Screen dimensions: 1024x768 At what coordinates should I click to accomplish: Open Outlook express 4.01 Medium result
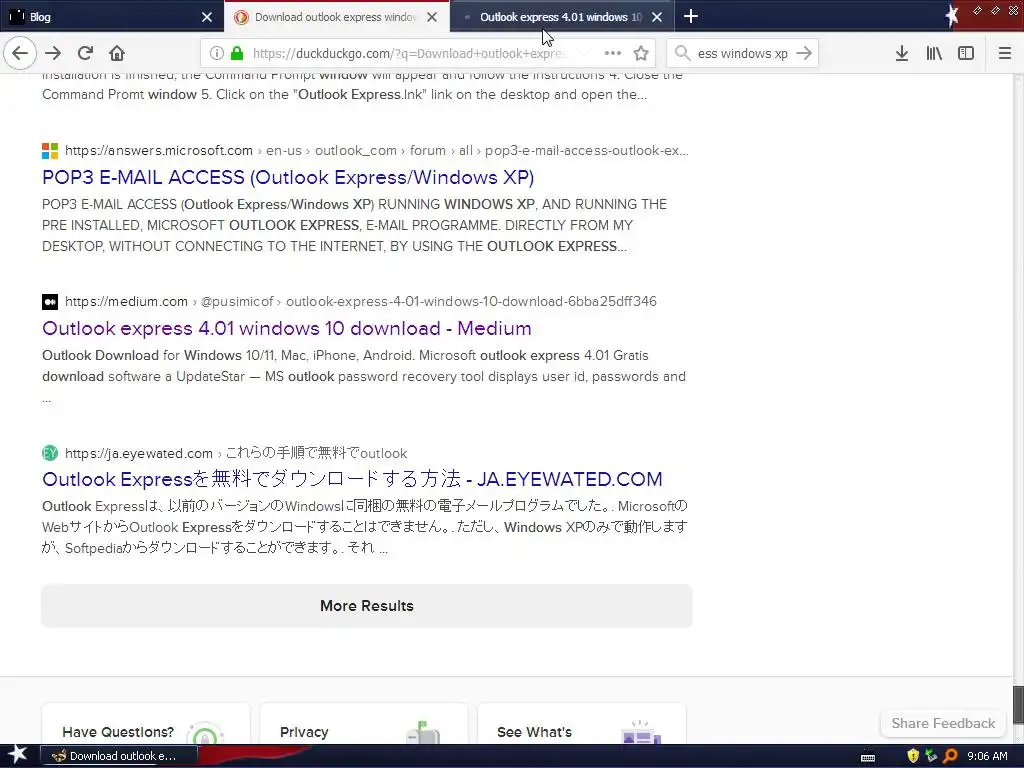click(x=287, y=328)
